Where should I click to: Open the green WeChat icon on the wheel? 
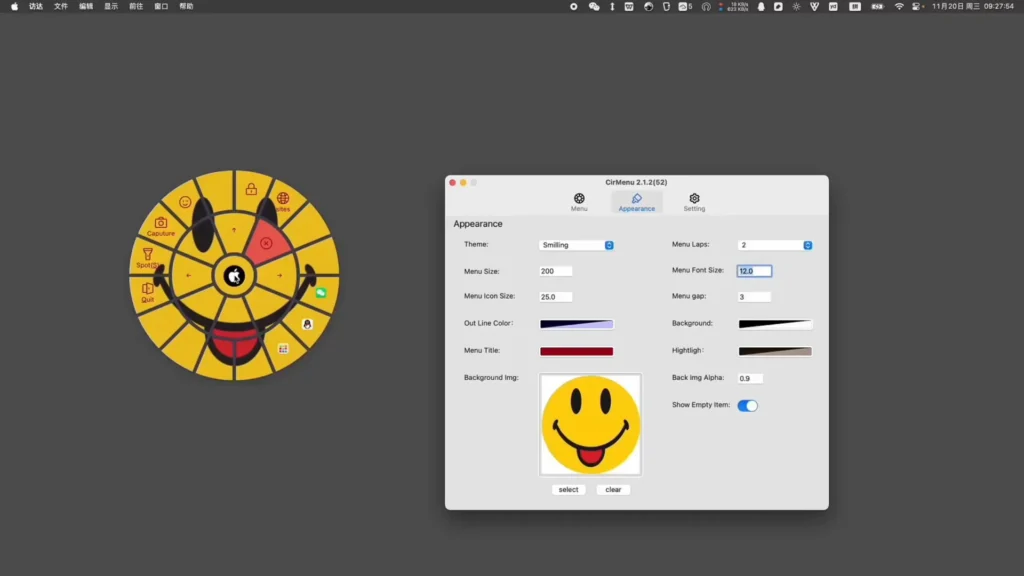322,293
